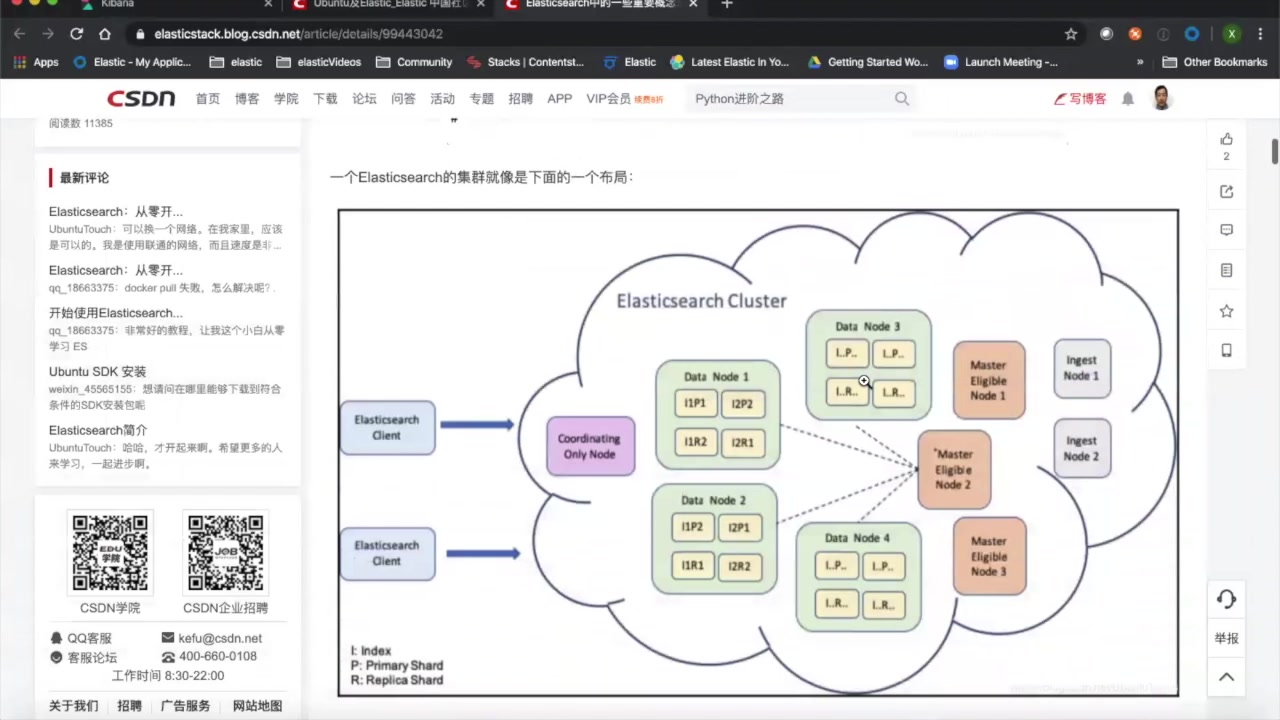1280x720 pixels.
Task: Open APP in CSDN navigation
Action: tap(560, 99)
